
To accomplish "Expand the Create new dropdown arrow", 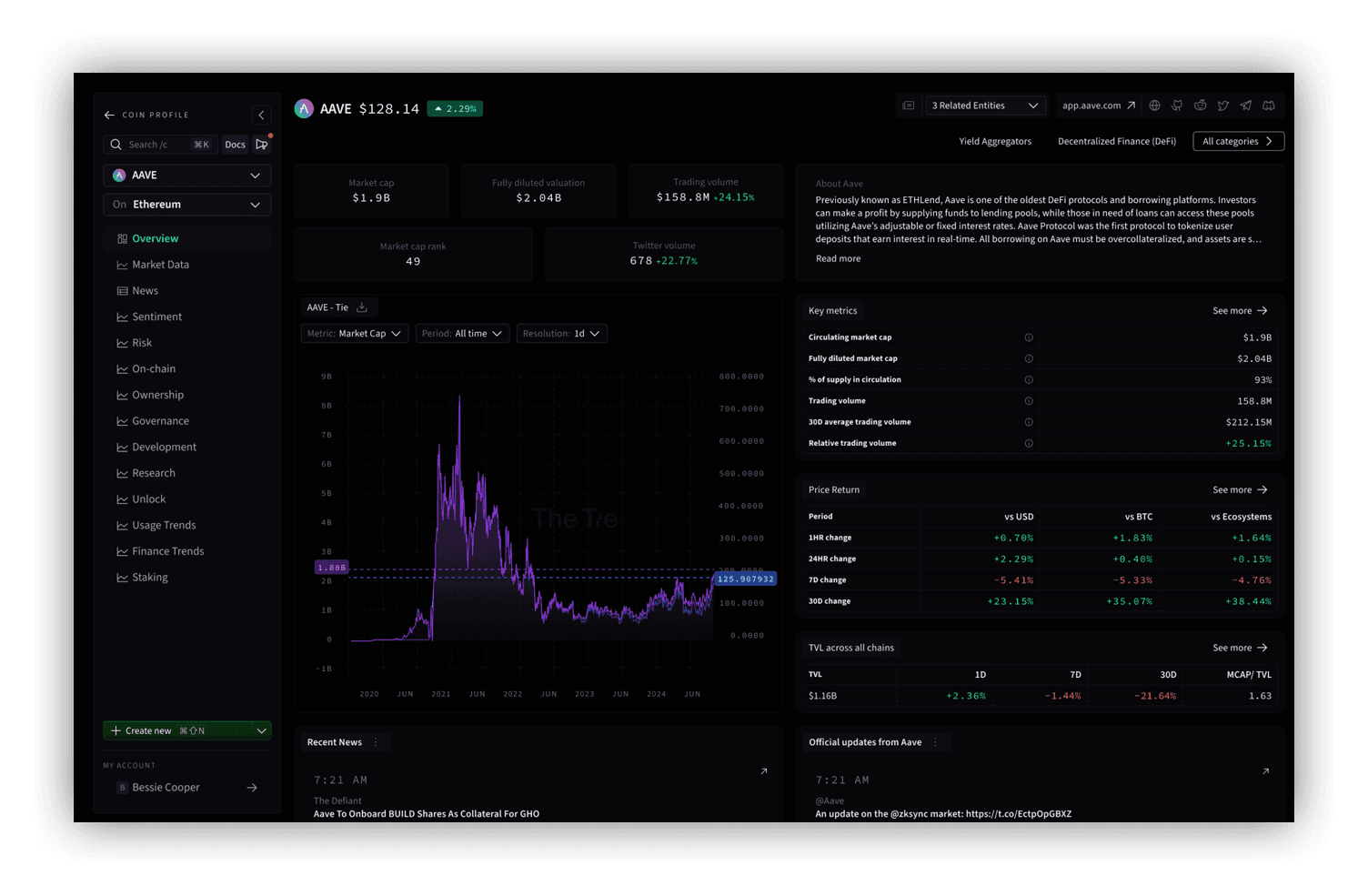I will 261,730.
